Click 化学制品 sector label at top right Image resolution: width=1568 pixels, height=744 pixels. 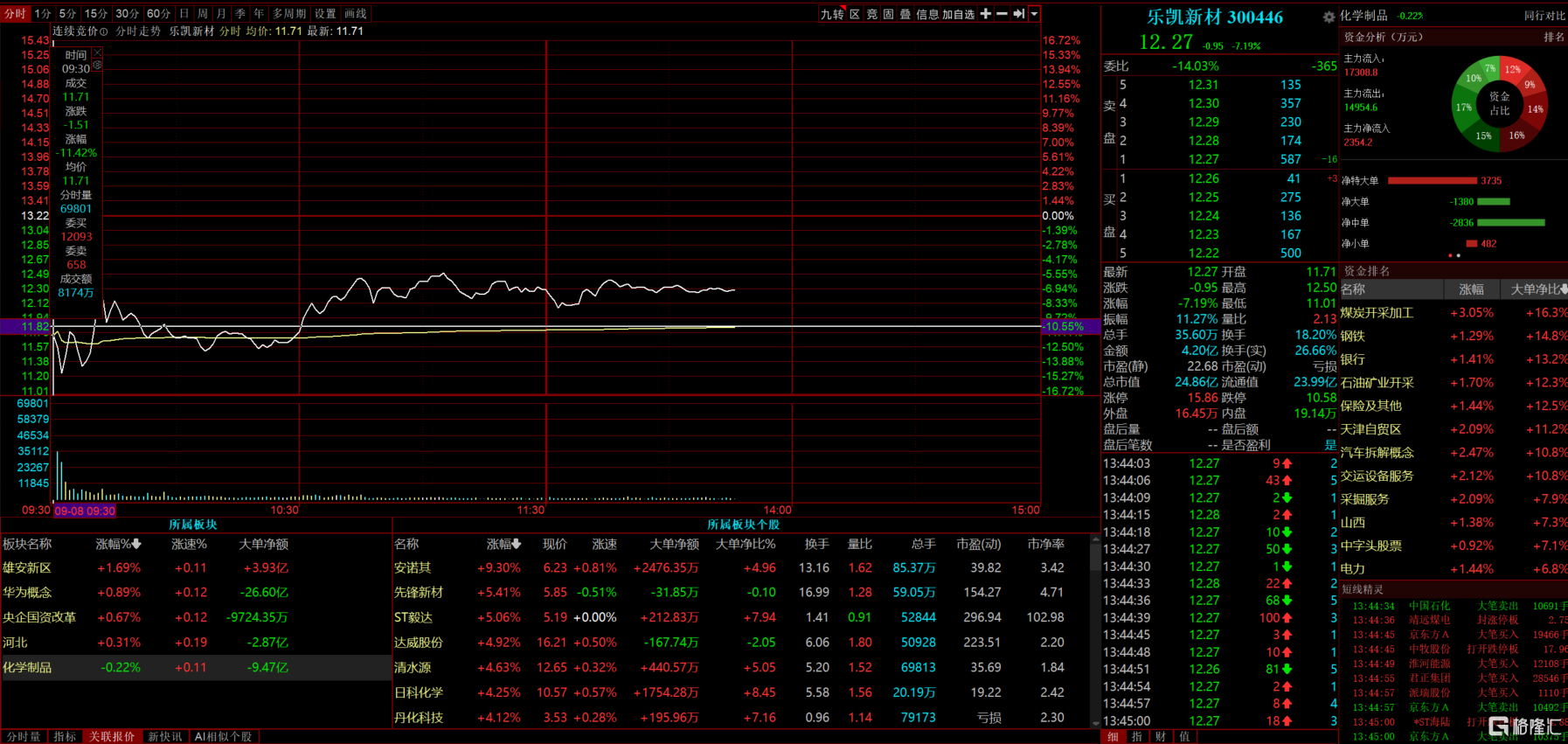(1363, 16)
